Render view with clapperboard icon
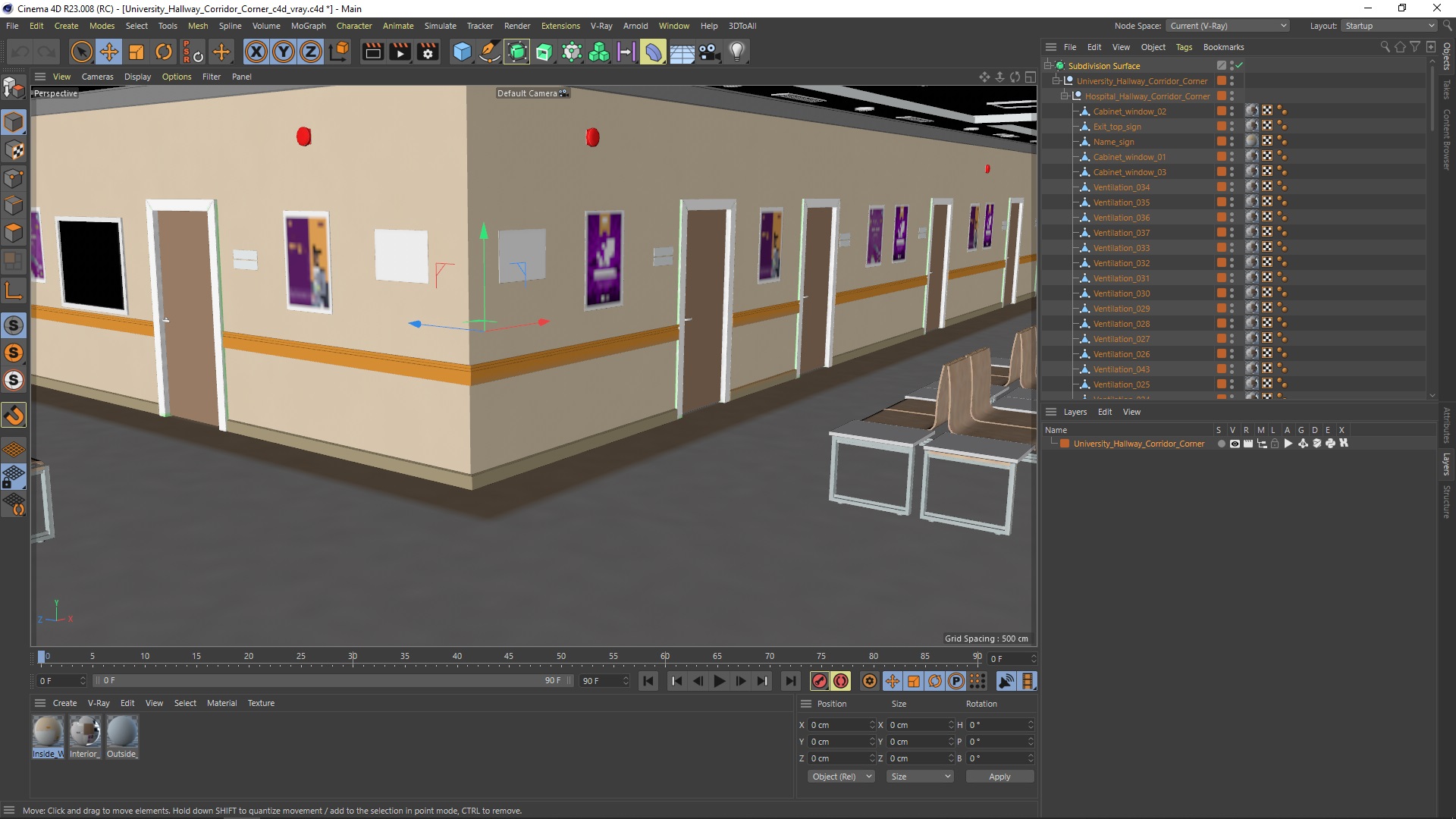1456x819 pixels. tap(372, 52)
